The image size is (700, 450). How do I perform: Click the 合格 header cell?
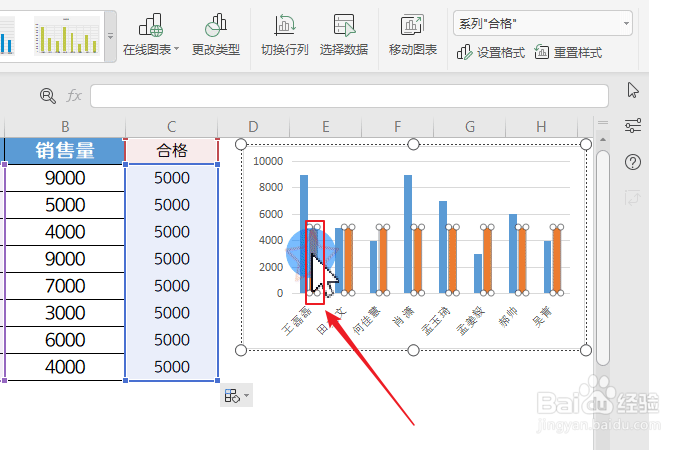pos(172,151)
